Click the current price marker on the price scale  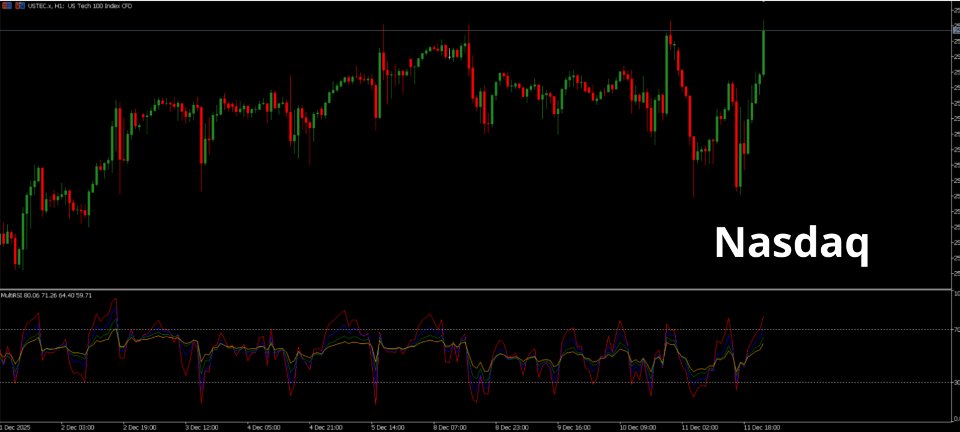tap(956, 30)
